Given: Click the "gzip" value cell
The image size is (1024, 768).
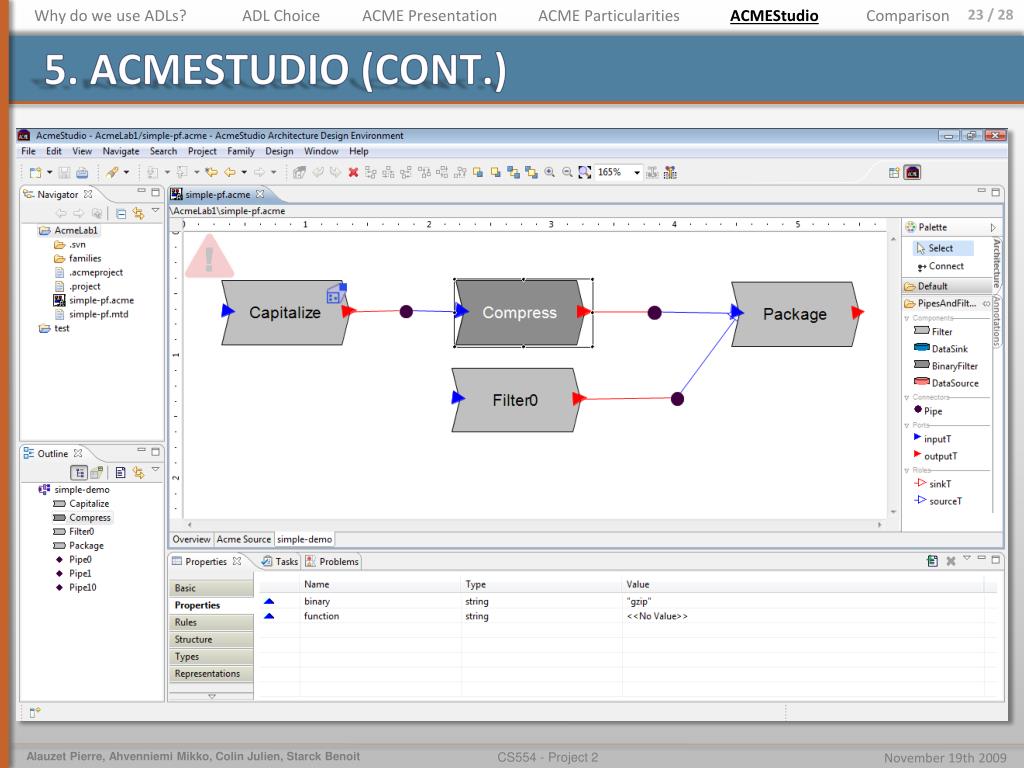Looking at the screenshot, I should pyautogui.click(x=639, y=601).
